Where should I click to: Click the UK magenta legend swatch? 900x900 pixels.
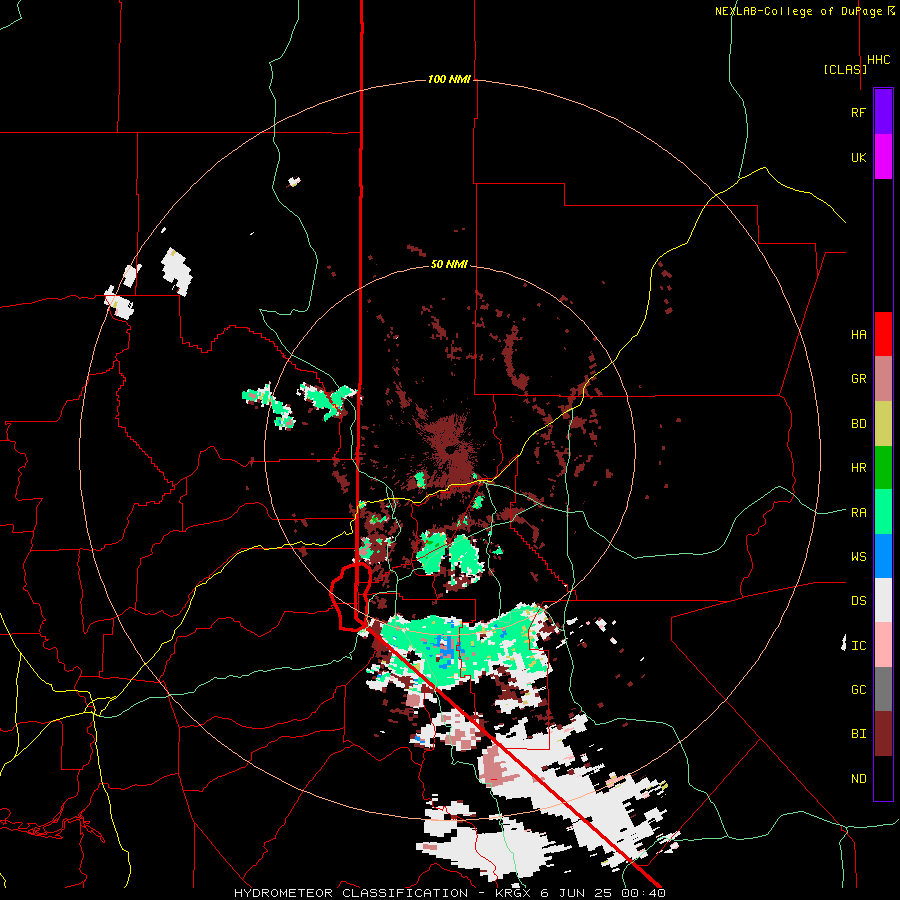883,157
